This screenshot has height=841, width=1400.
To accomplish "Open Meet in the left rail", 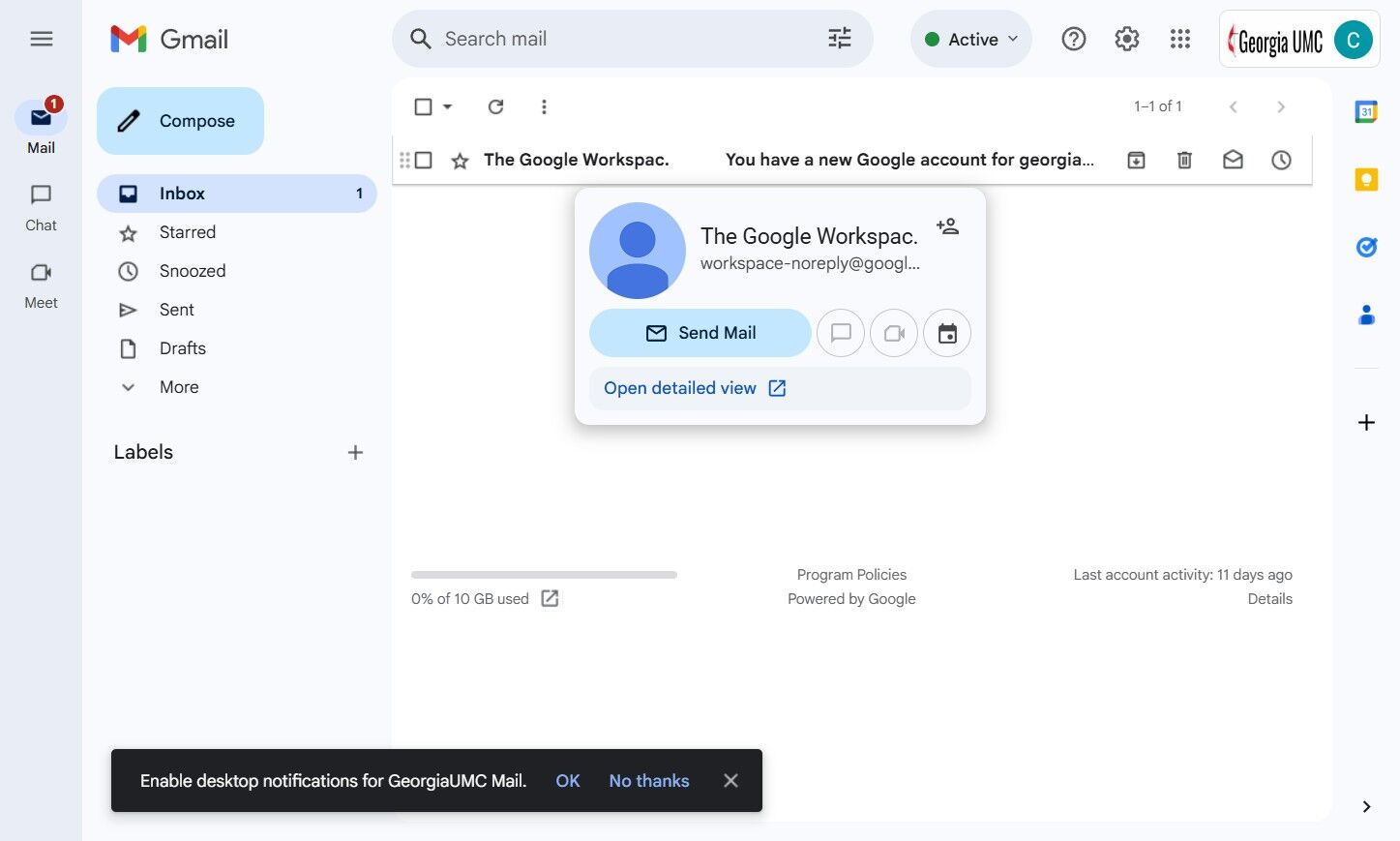I will pos(41,285).
